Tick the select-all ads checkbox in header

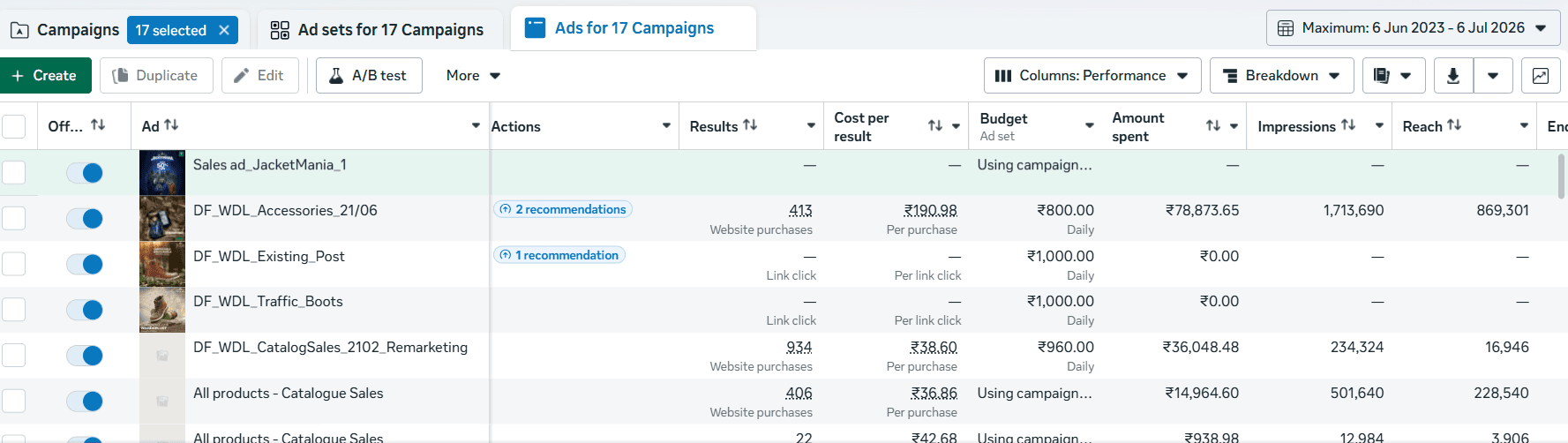click(13, 126)
